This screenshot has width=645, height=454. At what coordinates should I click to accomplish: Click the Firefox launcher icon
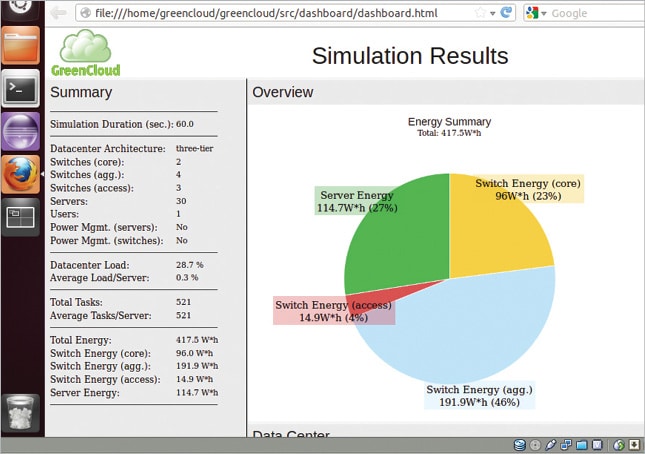(21, 174)
